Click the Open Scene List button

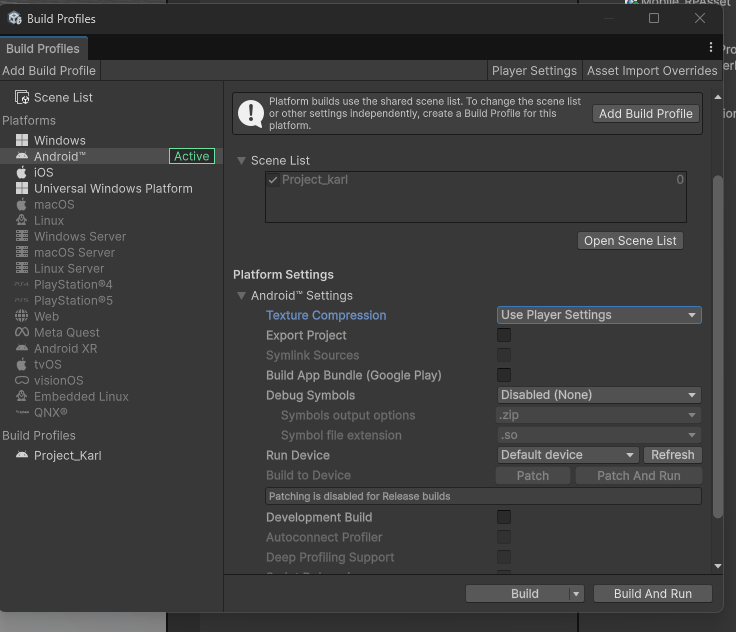630,240
